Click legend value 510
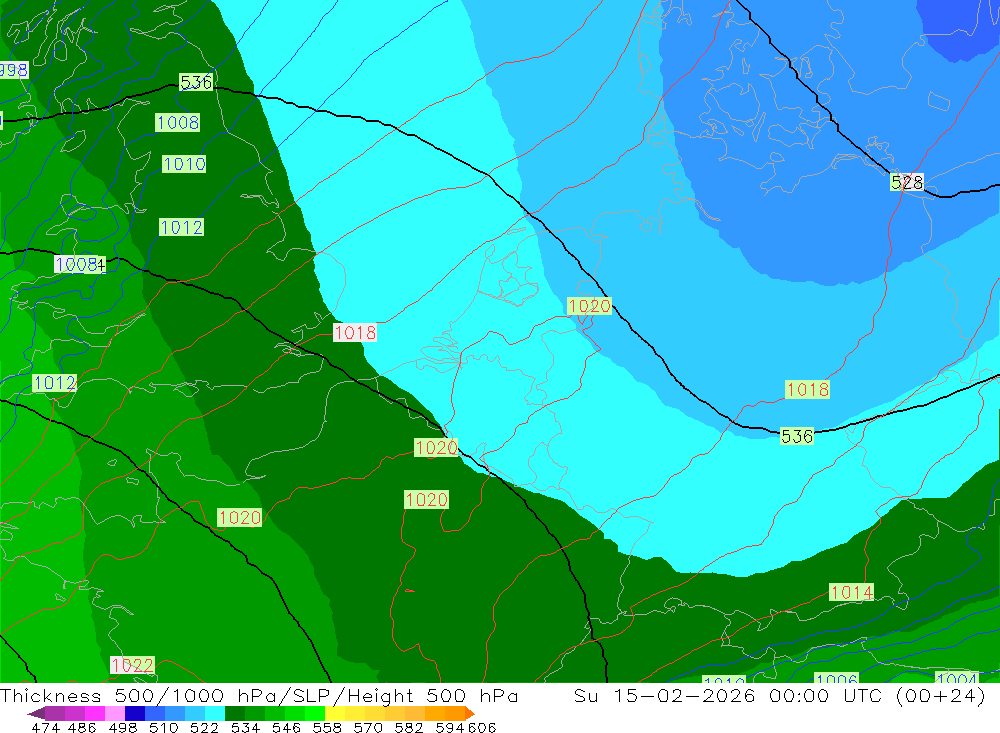Screen dimensions: 1000x733 coord(164,727)
